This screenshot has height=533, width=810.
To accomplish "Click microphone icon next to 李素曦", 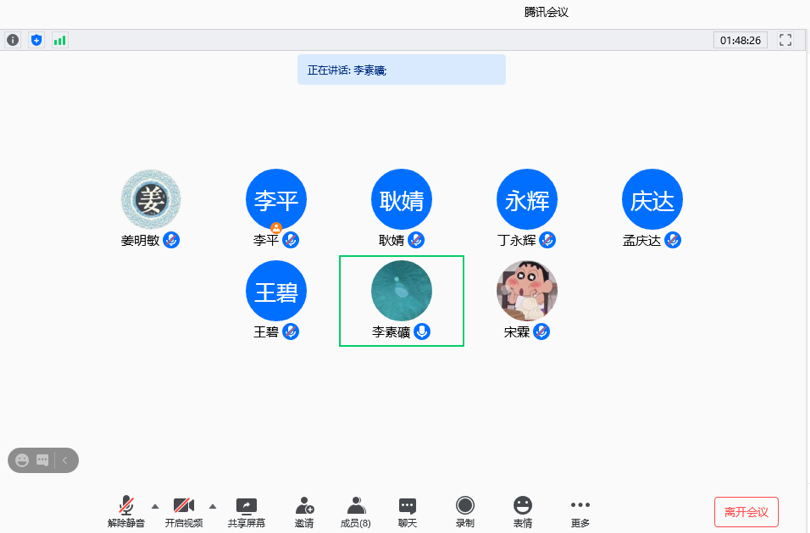I will tap(423, 331).
